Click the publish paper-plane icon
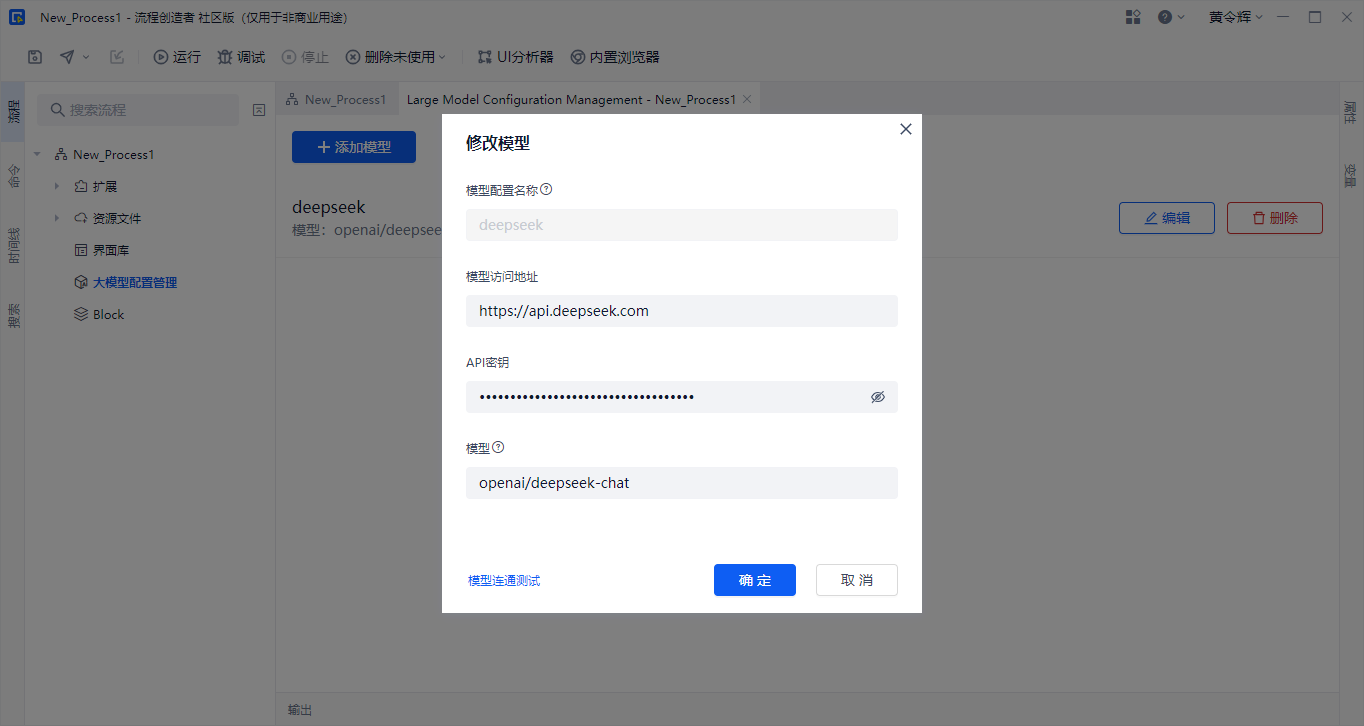1364x726 pixels. 67,57
